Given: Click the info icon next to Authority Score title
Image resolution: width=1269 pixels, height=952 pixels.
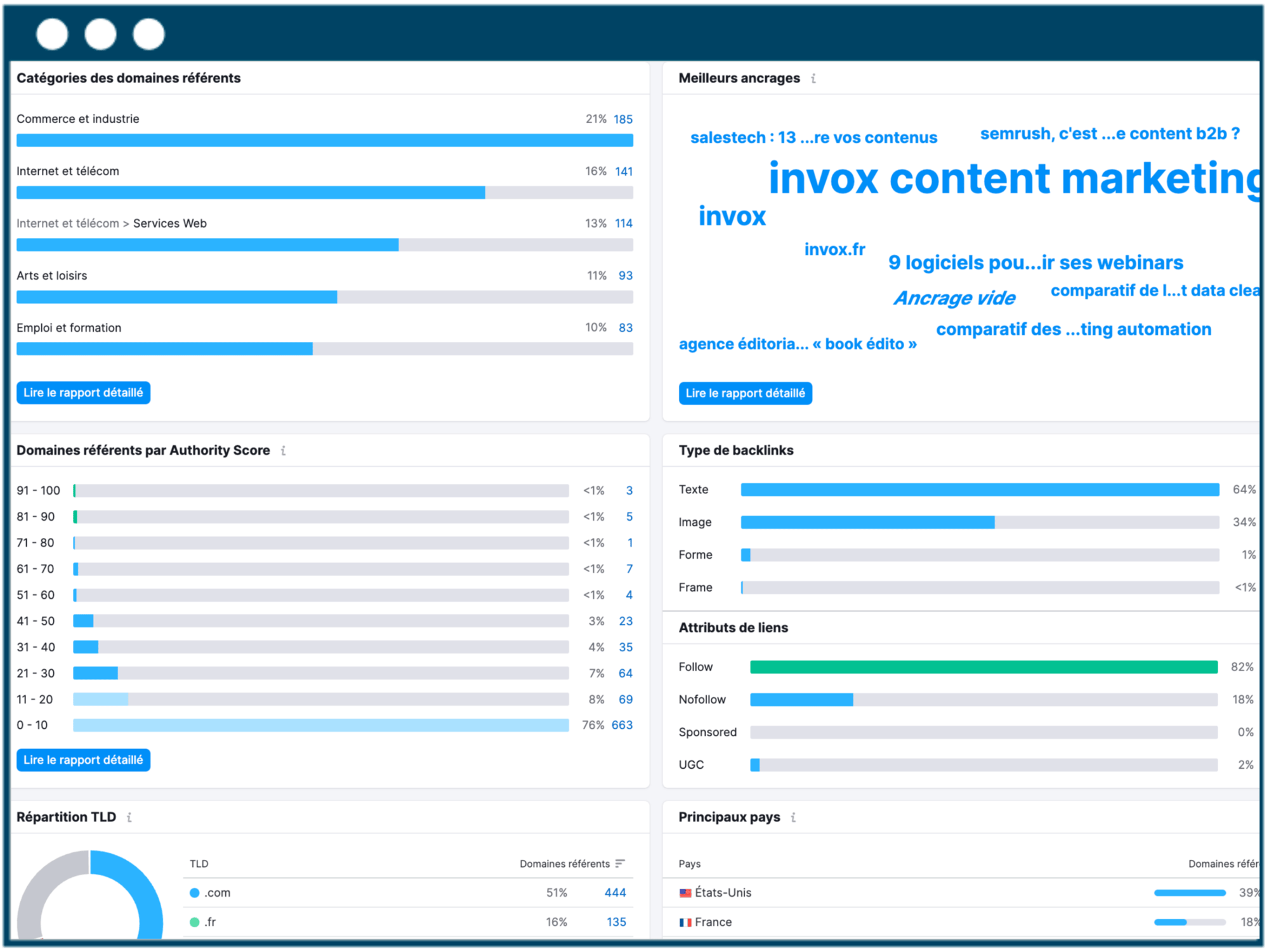Looking at the screenshot, I should [284, 451].
